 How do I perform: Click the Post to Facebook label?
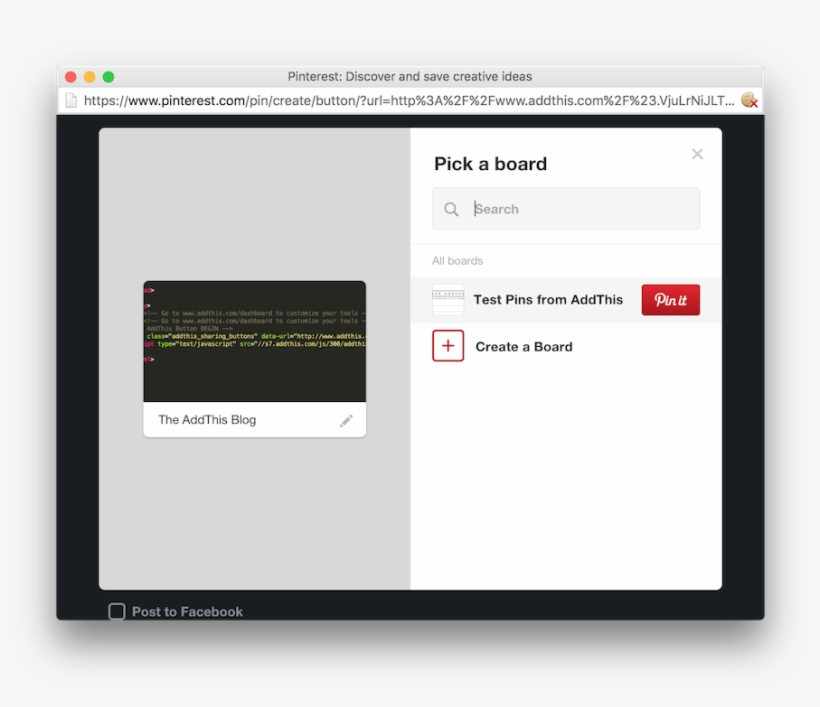[x=187, y=612]
